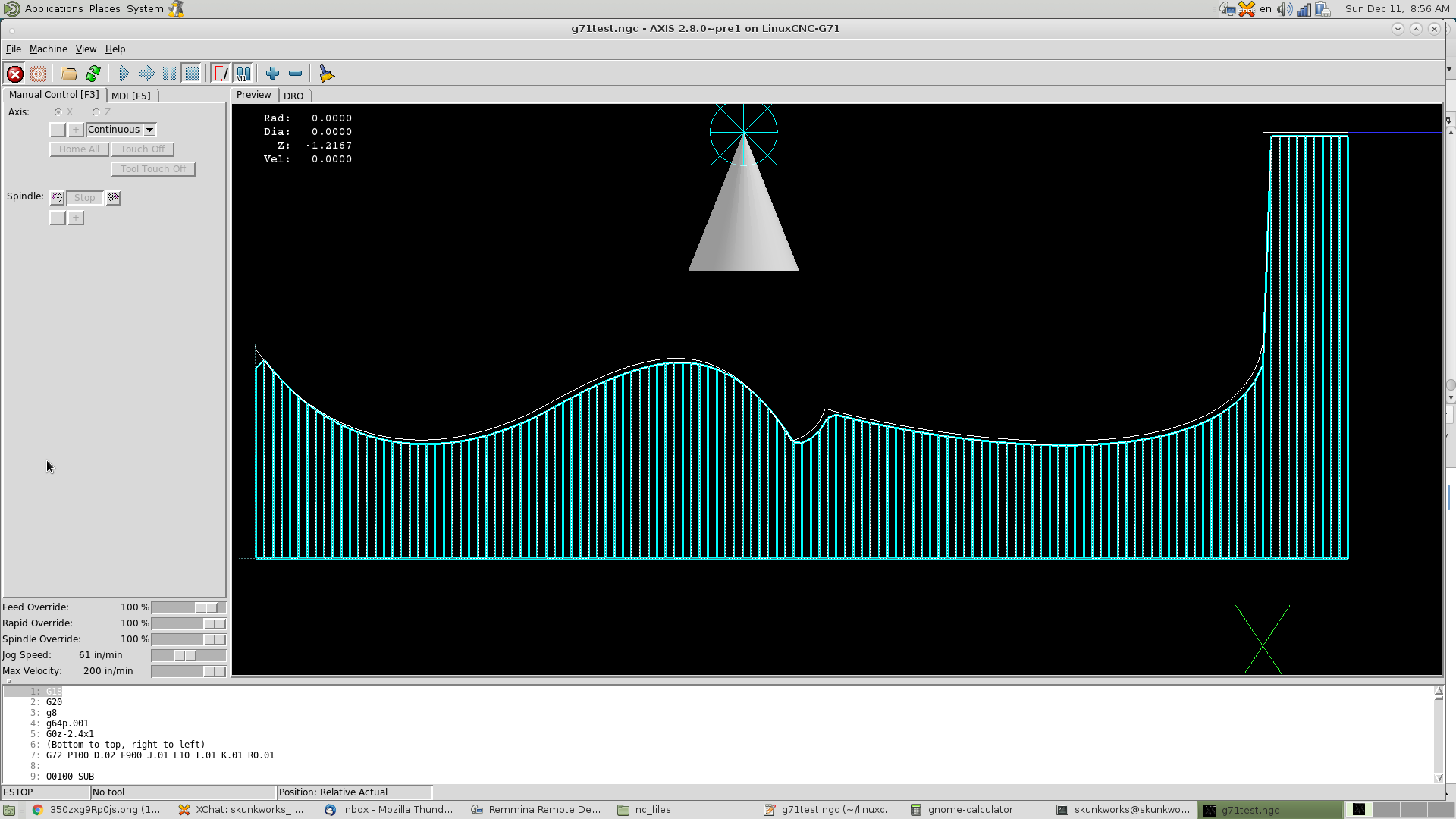Image resolution: width=1456 pixels, height=819 pixels.
Task: Click the spindle Stop button
Action: pyautogui.click(x=85, y=198)
